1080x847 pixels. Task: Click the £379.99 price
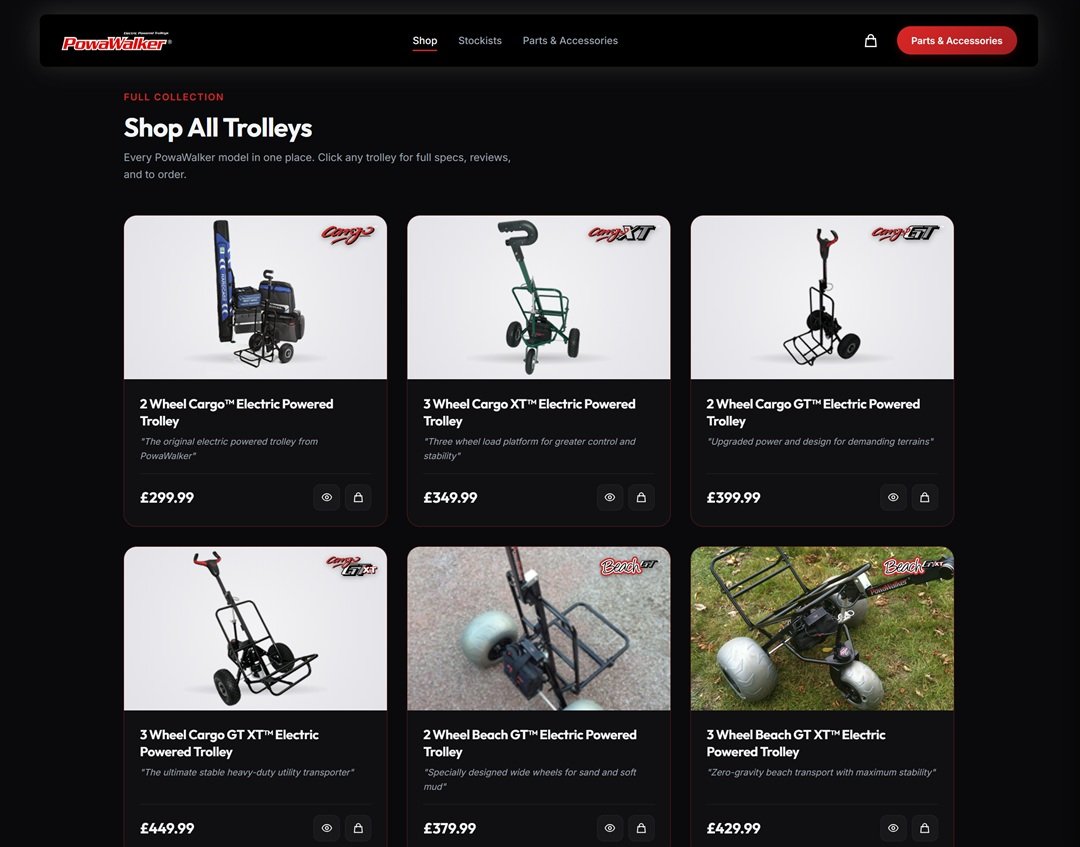449,829
